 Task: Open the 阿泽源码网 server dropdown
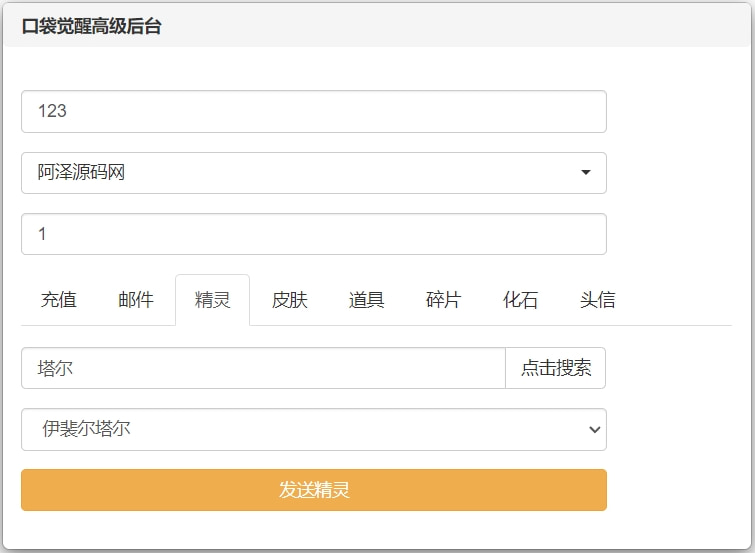tap(313, 173)
